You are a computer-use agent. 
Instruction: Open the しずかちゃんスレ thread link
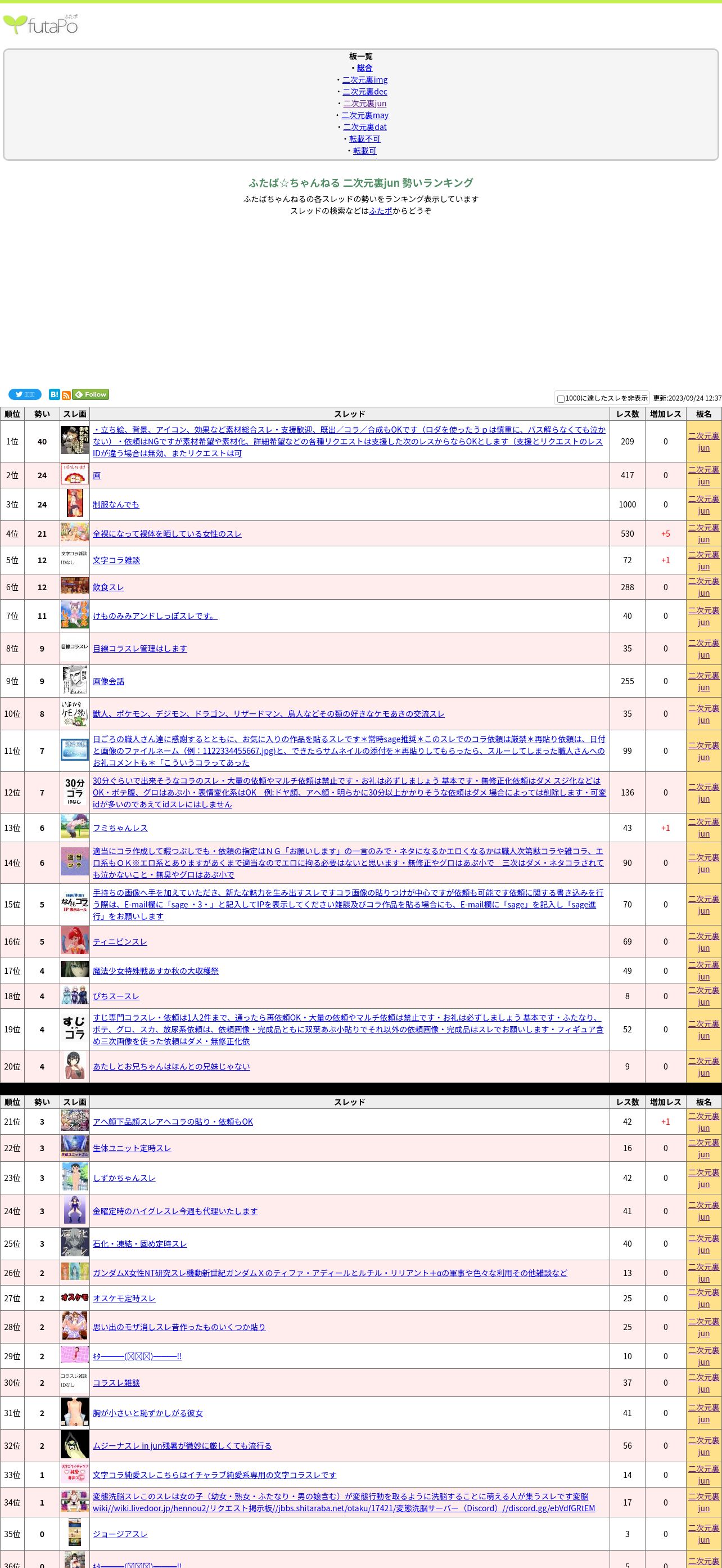point(124,1178)
